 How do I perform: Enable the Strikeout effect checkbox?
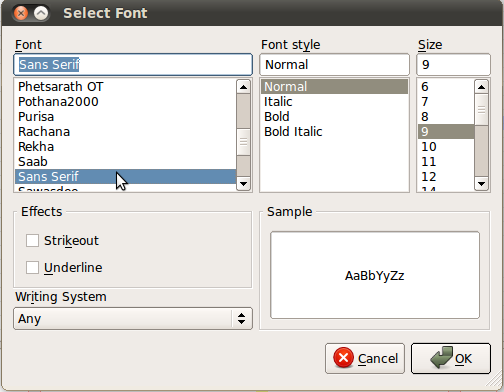click(x=32, y=240)
